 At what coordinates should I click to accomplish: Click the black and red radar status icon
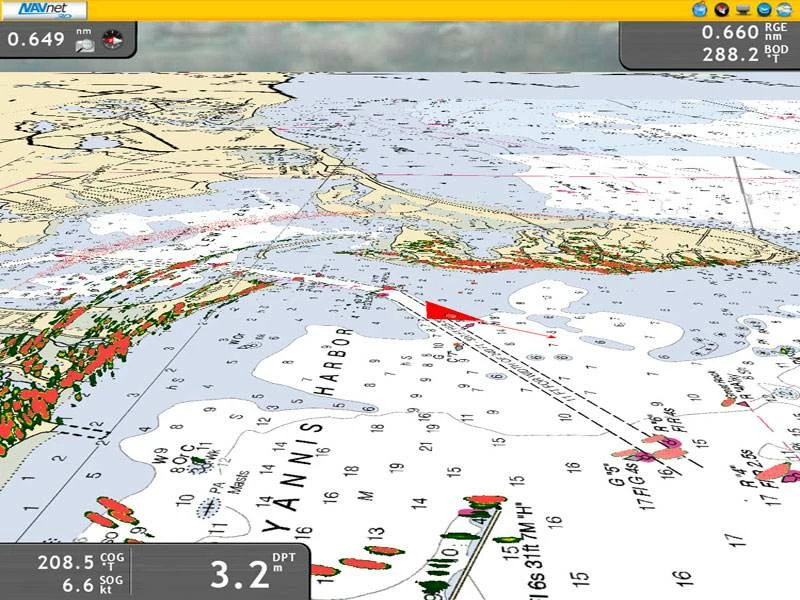coord(720,9)
